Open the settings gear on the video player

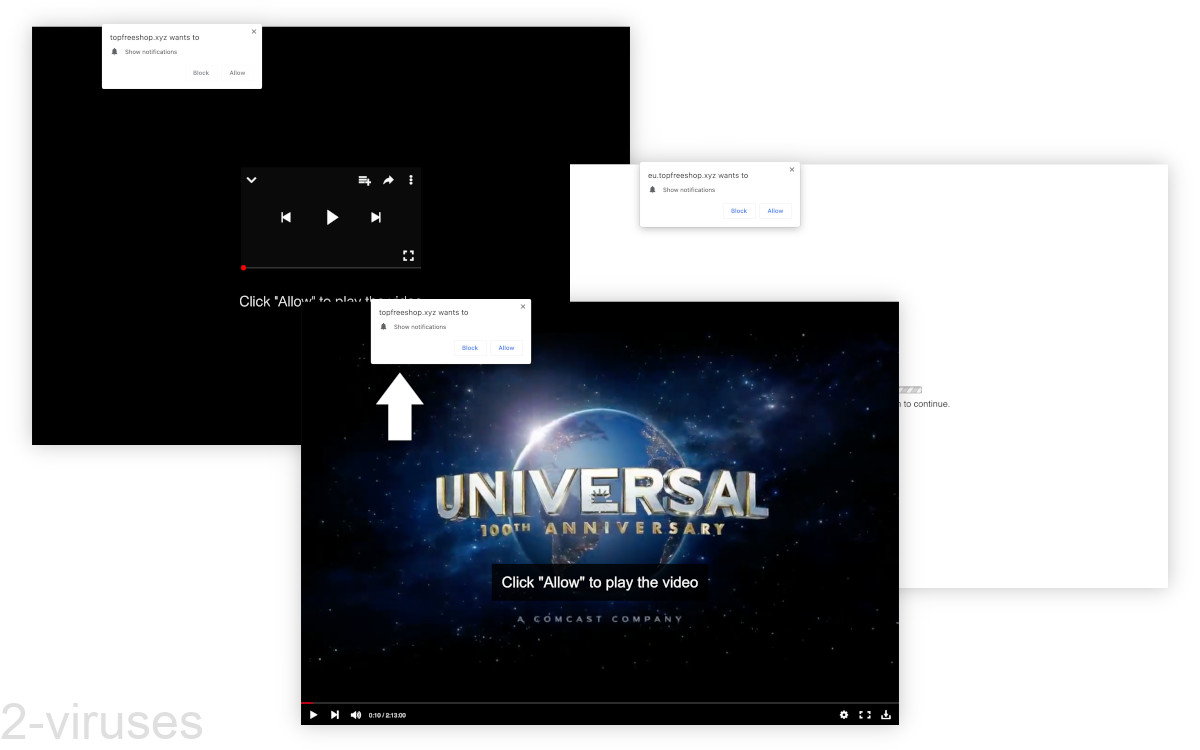(x=843, y=715)
